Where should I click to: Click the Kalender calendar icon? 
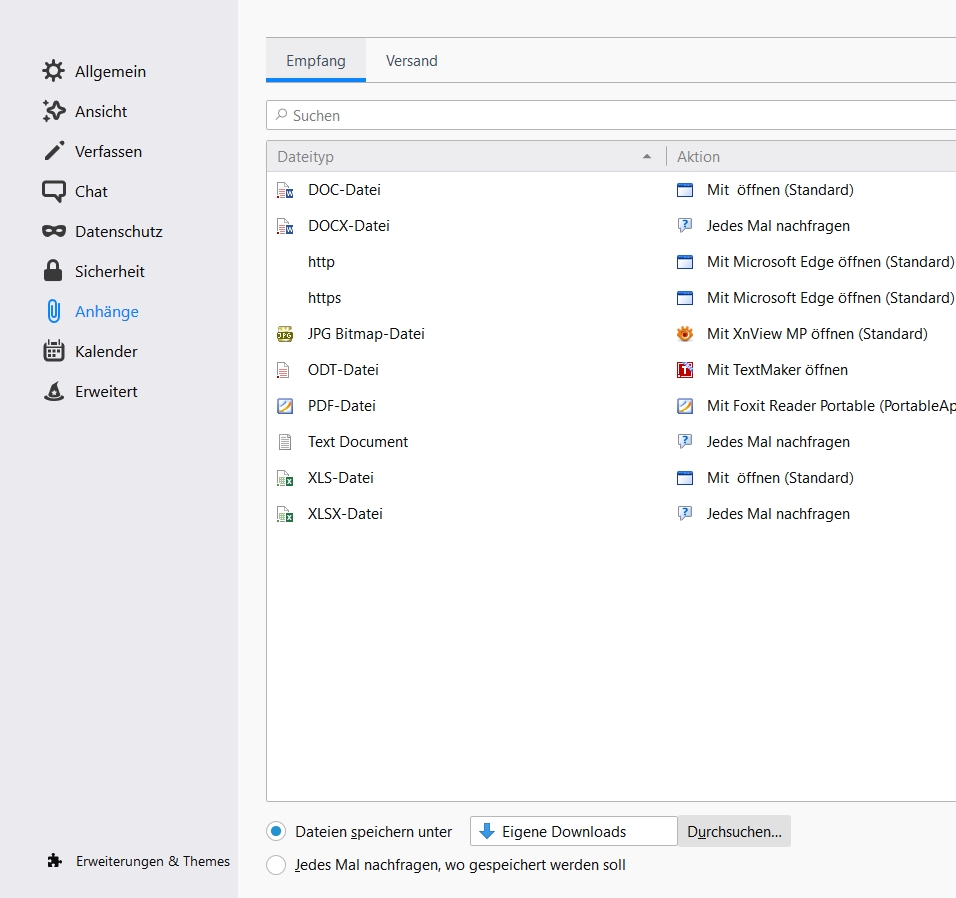(53, 351)
